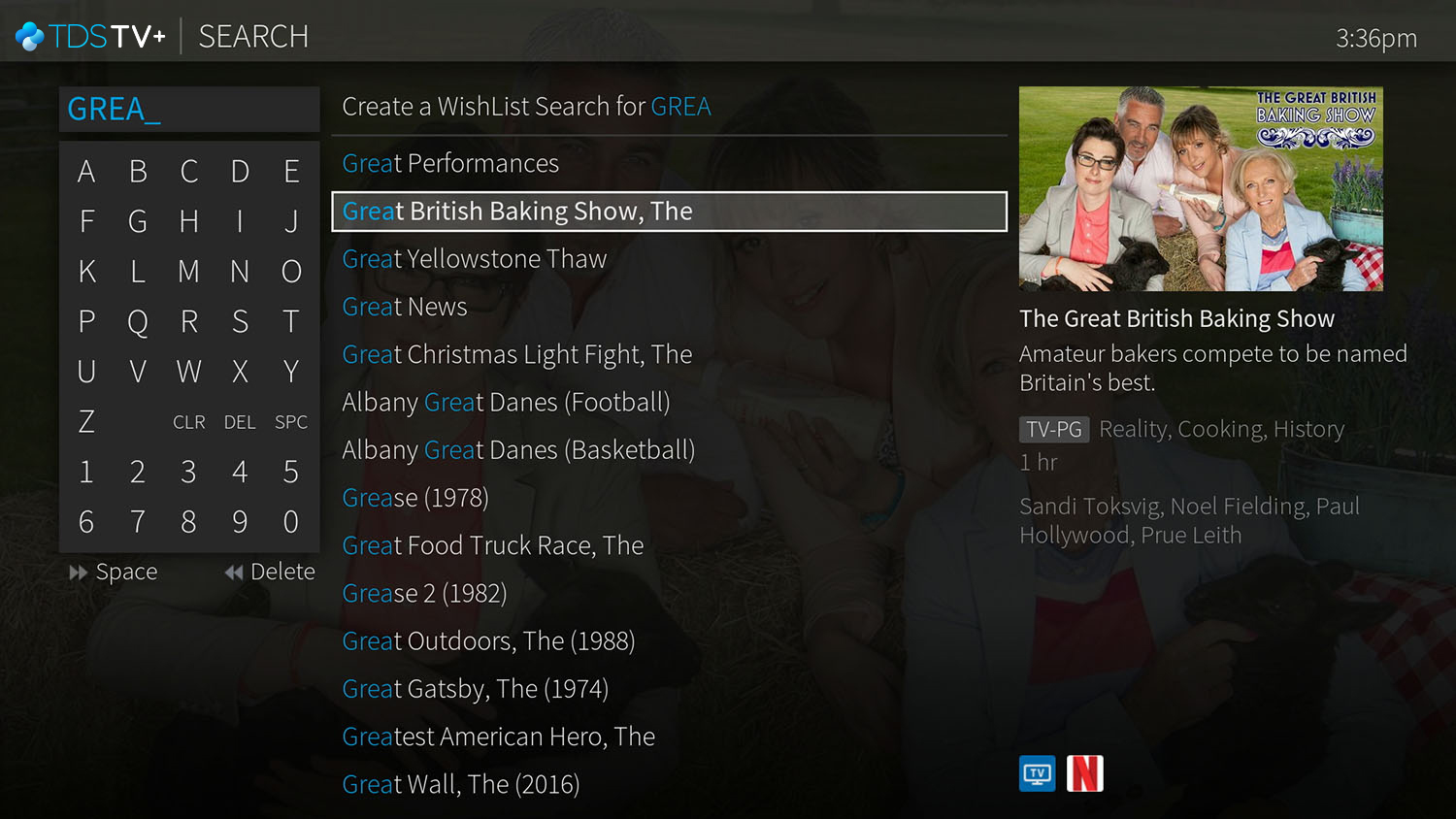The height and width of the screenshot is (819, 1456).
Task: Create a WishList Search for GREA
Action: coord(669,107)
